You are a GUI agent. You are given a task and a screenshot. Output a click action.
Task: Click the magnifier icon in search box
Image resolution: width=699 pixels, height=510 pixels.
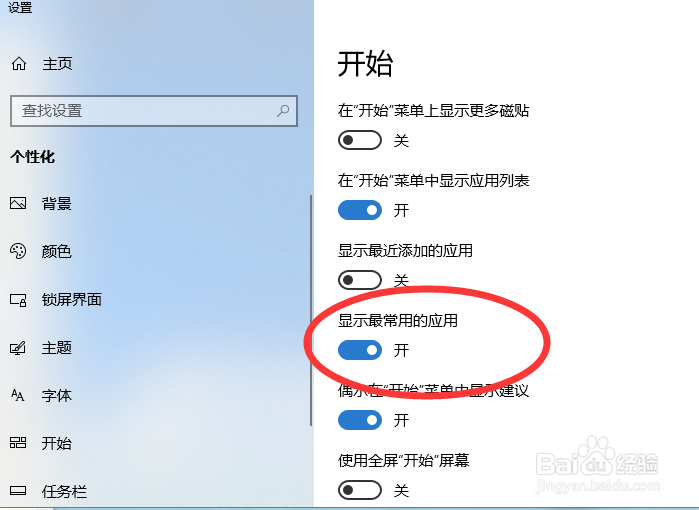pos(283,111)
